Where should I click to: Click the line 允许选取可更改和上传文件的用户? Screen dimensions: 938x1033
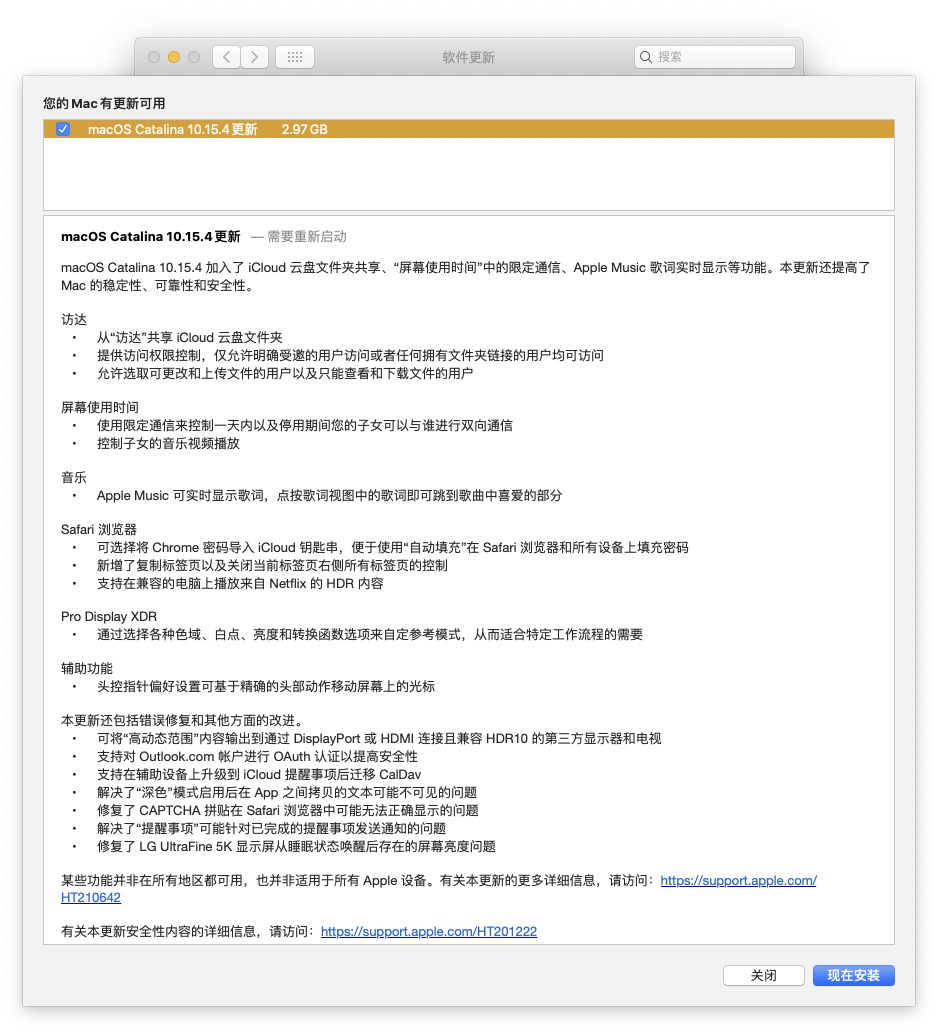click(x=285, y=373)
